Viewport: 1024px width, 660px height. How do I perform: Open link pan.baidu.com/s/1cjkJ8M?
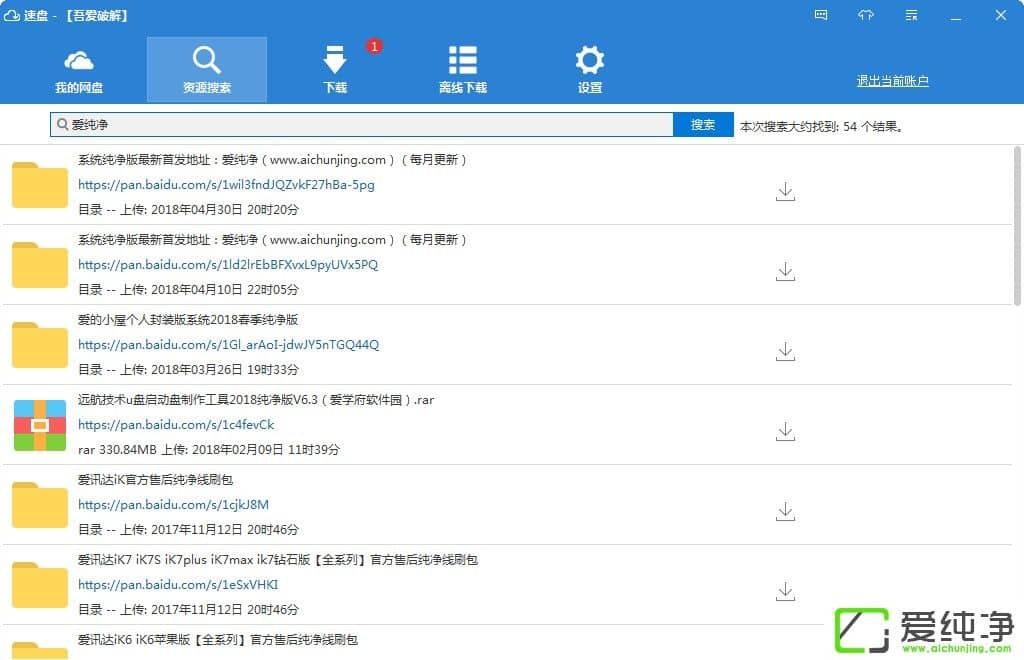(x=173, y=505)
